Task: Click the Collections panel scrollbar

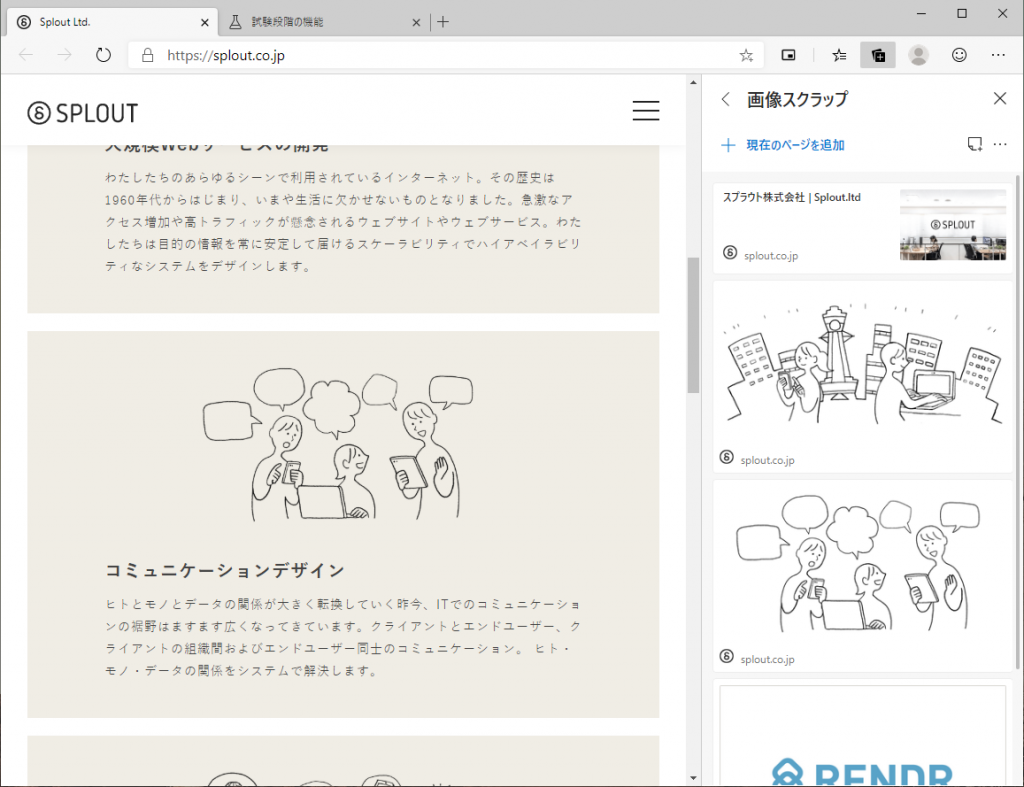Action: (1017, 422)
